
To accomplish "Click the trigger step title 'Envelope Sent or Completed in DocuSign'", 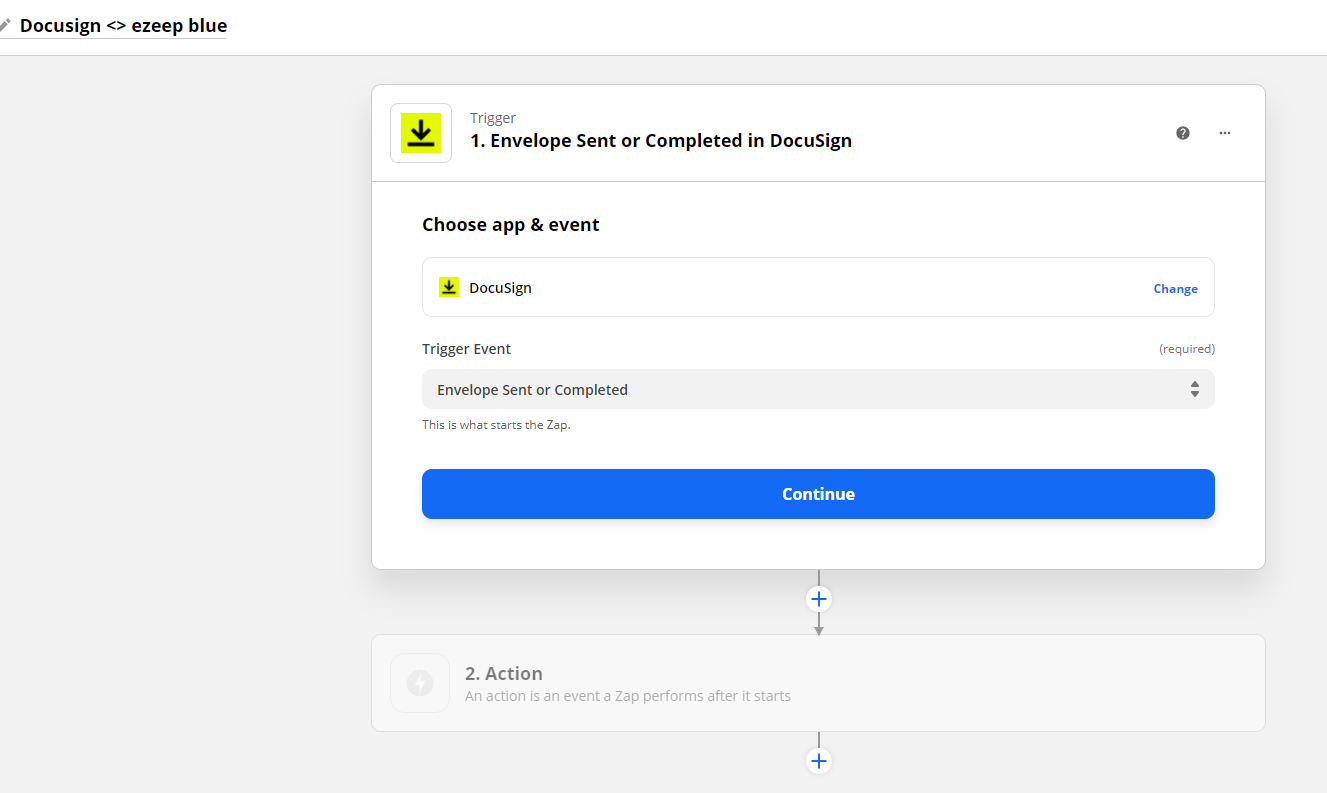I will 661,141.
